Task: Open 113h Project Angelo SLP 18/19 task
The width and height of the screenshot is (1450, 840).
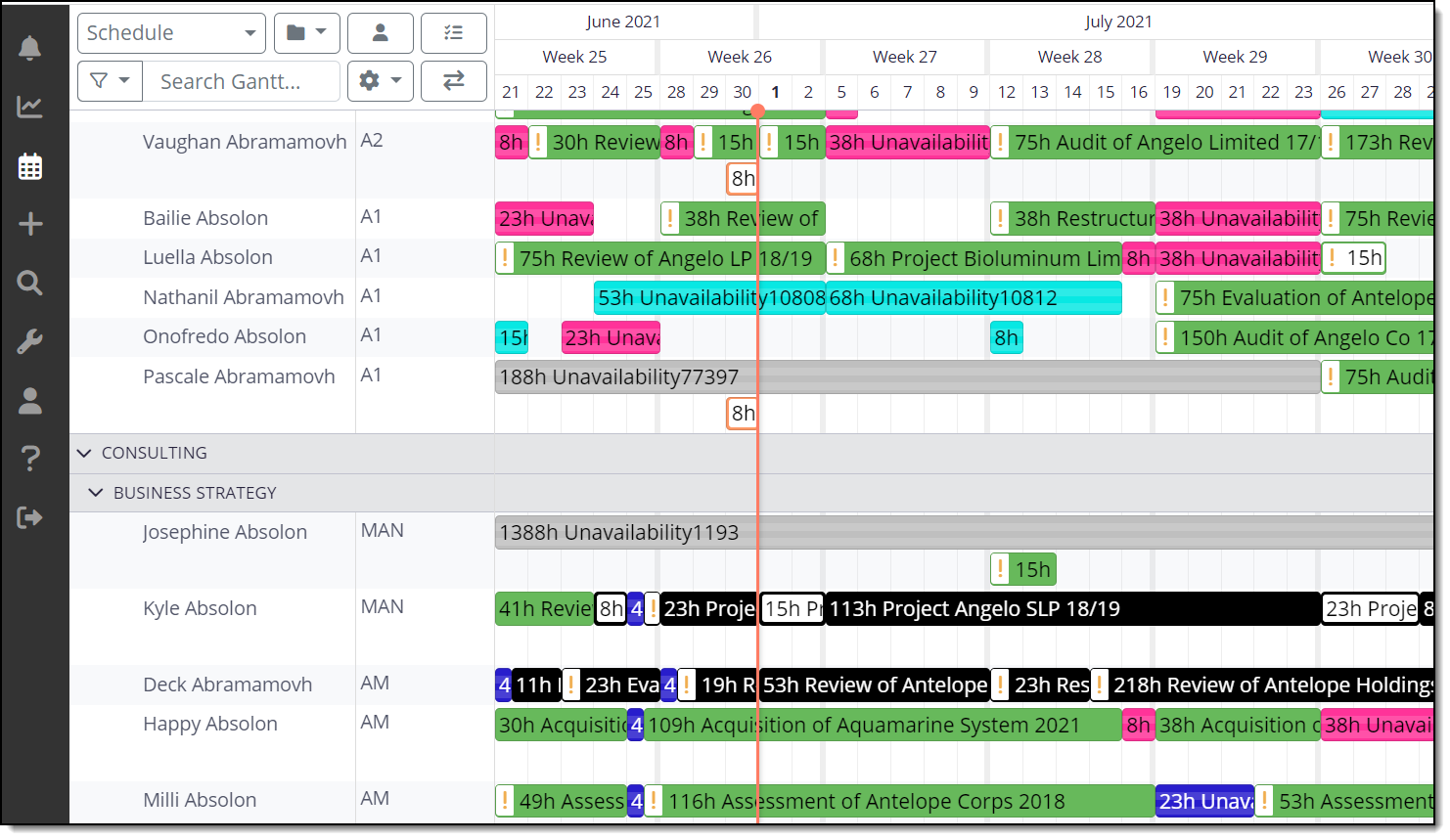Action: (1072, 609)
